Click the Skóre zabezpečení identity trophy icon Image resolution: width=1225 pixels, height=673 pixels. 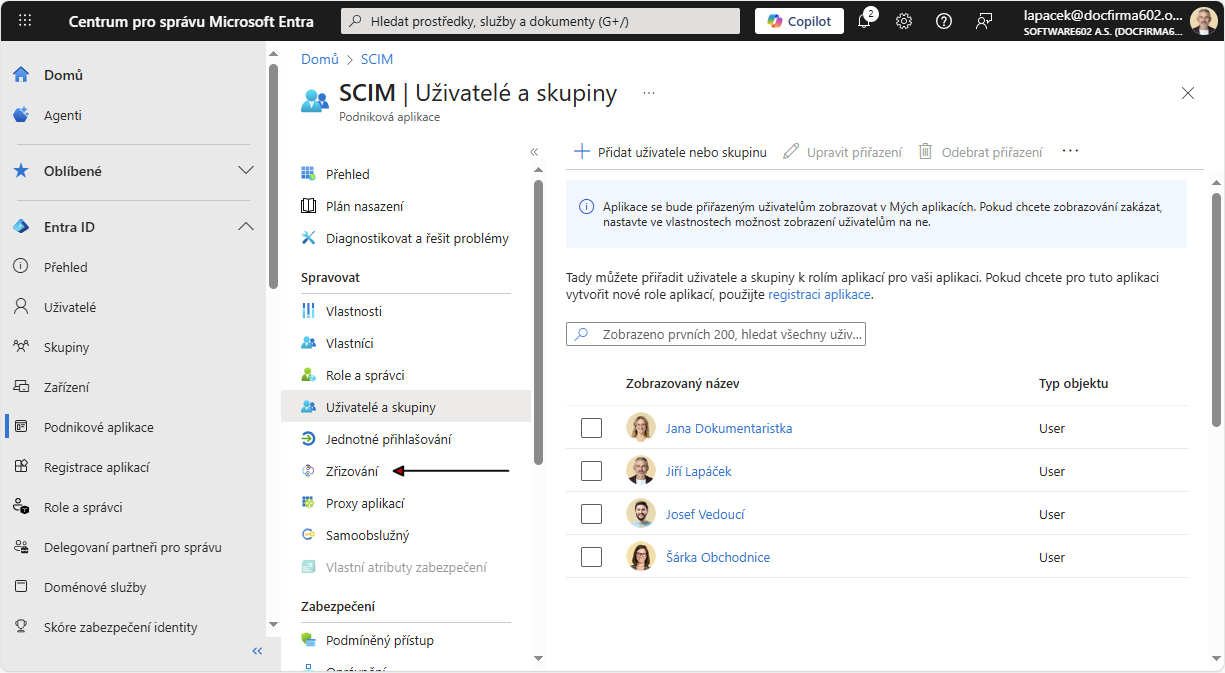click(x=21, y=627)
